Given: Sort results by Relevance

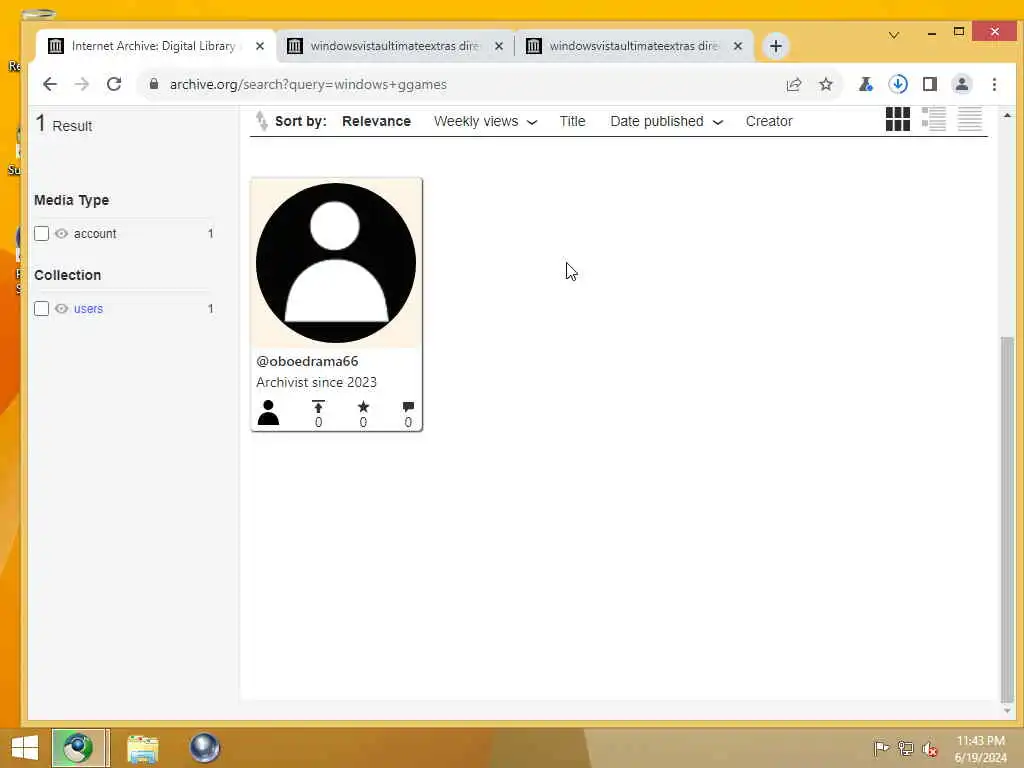Looking at the screenshot, I should [x=376, y=121].
